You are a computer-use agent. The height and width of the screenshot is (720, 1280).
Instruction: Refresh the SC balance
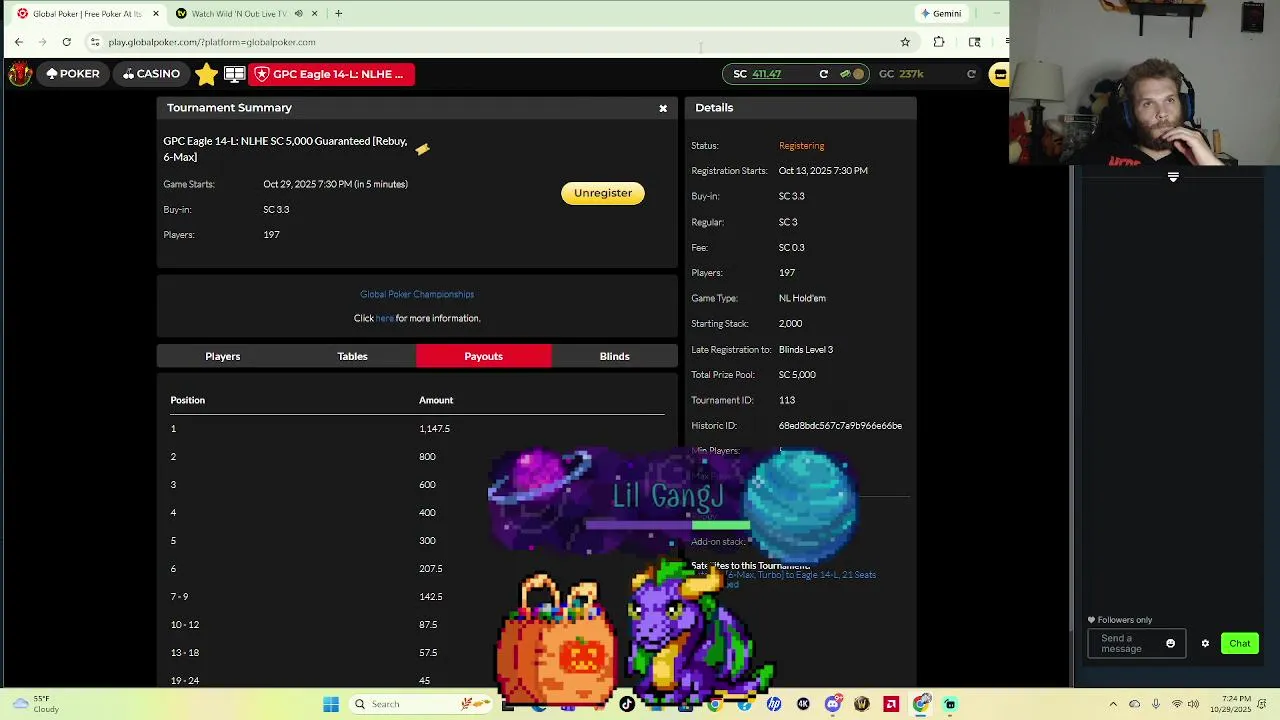click(823, 74)
